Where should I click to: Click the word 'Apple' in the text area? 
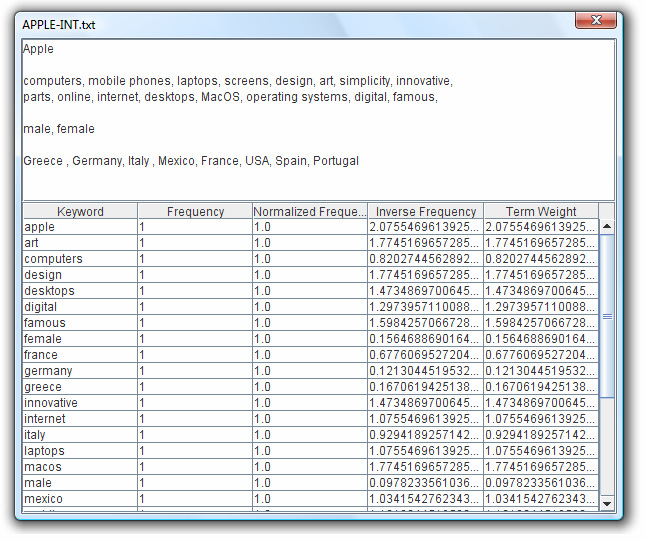click(x=39, y=49)
